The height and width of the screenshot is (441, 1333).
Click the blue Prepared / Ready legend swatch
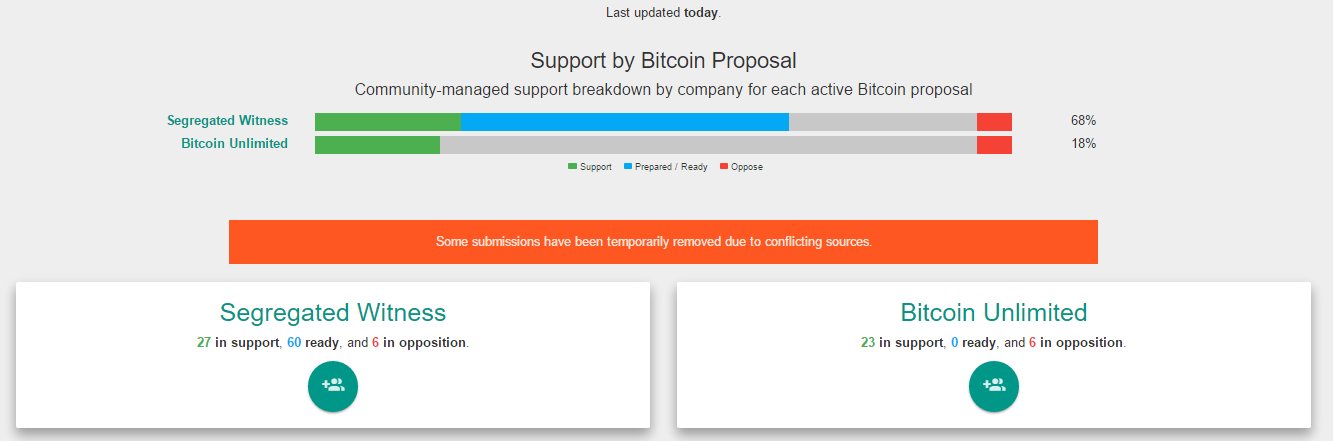coord(628,167)
